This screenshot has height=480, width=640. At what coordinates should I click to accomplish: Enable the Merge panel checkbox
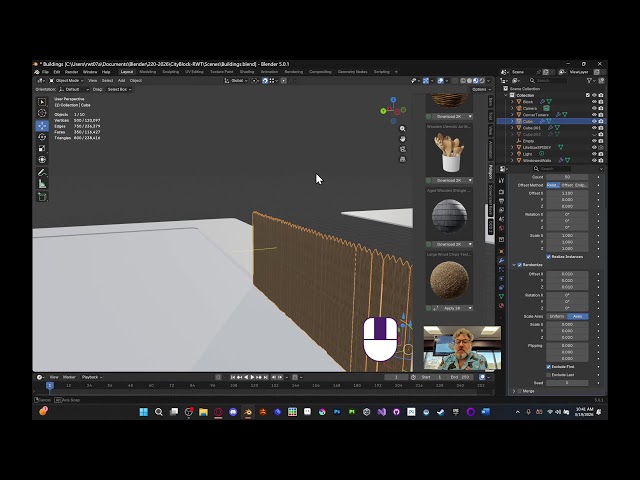(x=520, y=391)
